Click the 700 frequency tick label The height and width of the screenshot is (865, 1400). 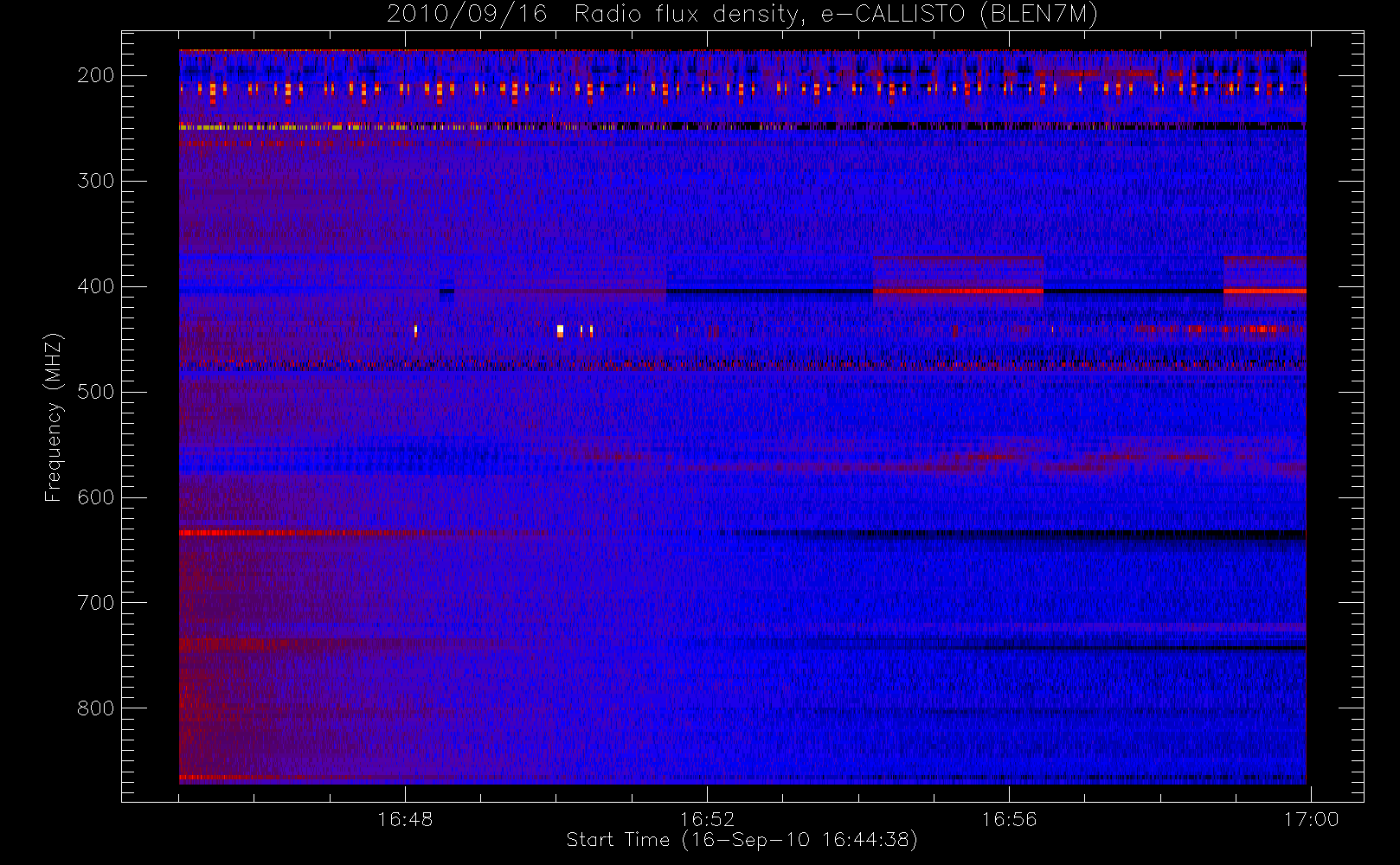(95, 603)
